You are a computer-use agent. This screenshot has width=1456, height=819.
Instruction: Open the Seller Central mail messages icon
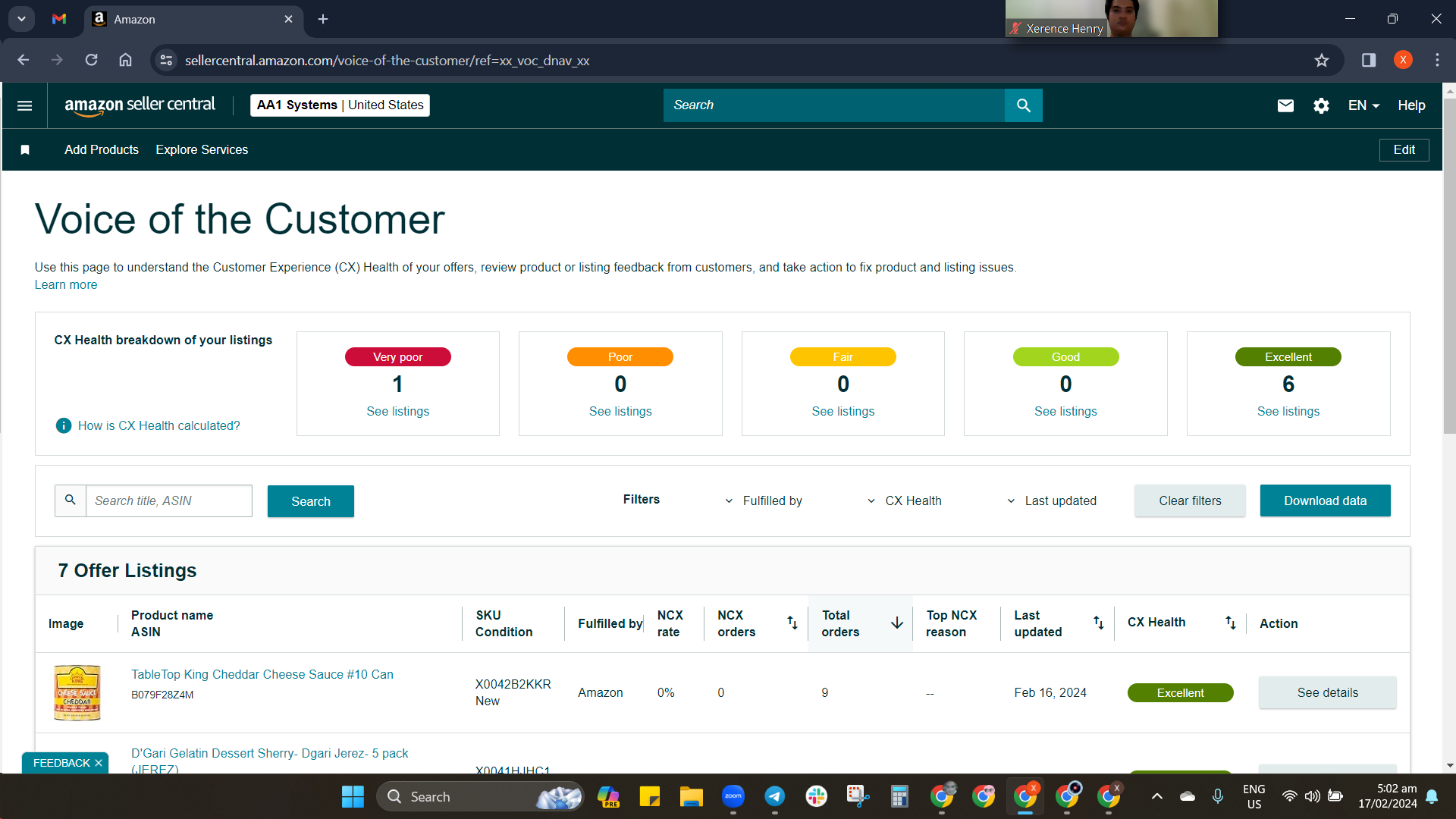click(x=1285, y=105)
